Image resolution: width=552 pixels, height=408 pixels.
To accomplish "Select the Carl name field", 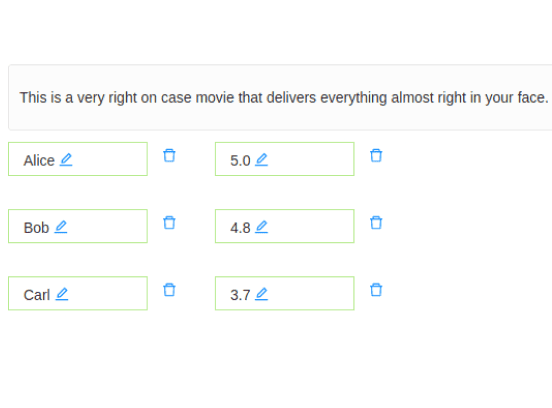I will coord(78,293).
